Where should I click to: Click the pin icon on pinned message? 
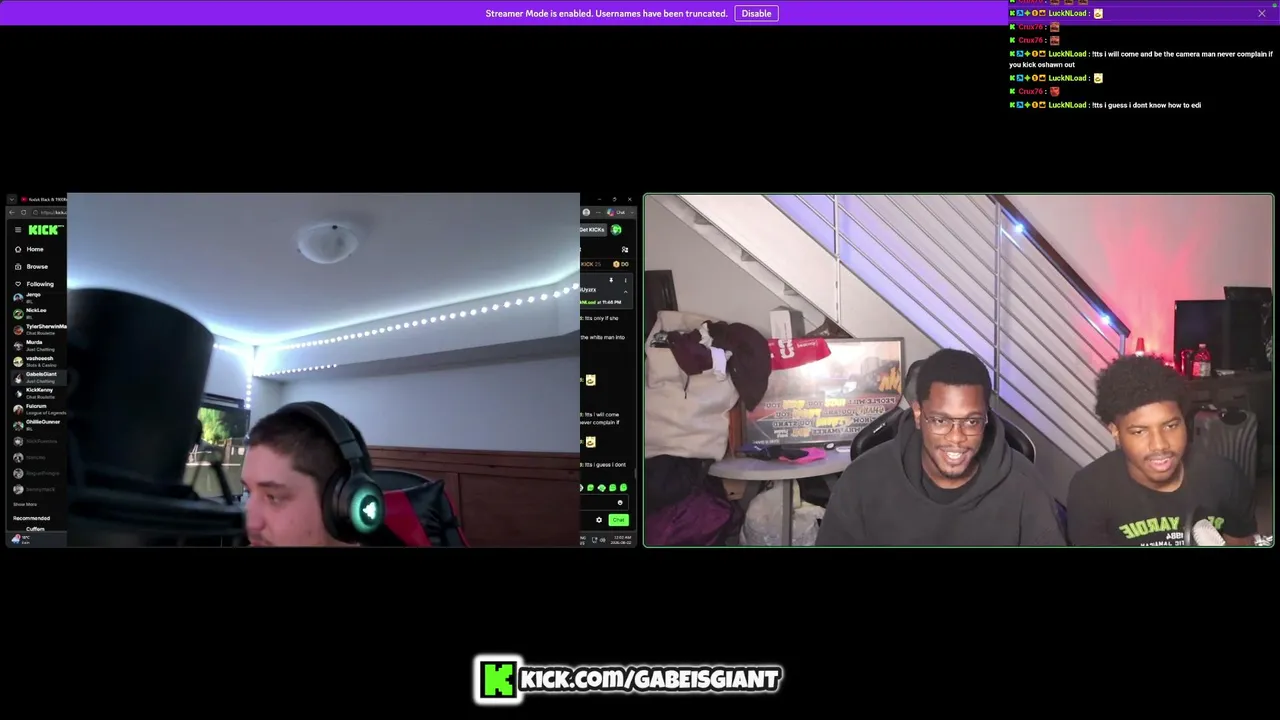[611, 281]
